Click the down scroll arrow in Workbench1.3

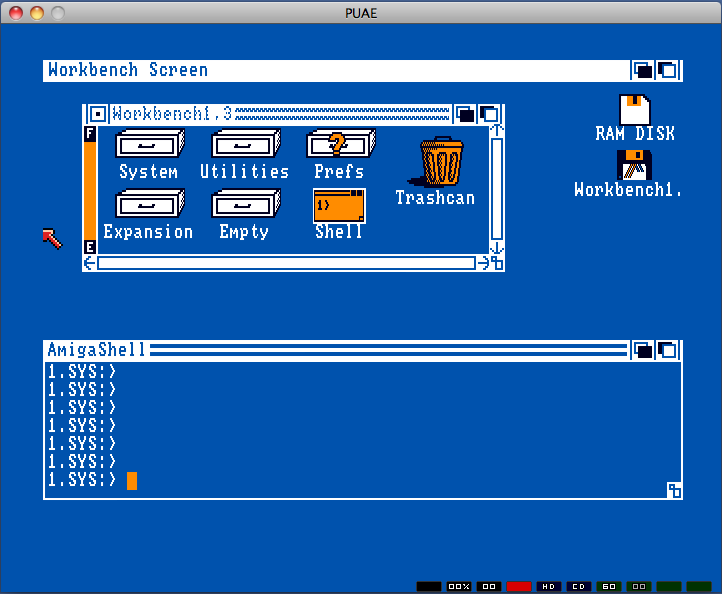496,248
